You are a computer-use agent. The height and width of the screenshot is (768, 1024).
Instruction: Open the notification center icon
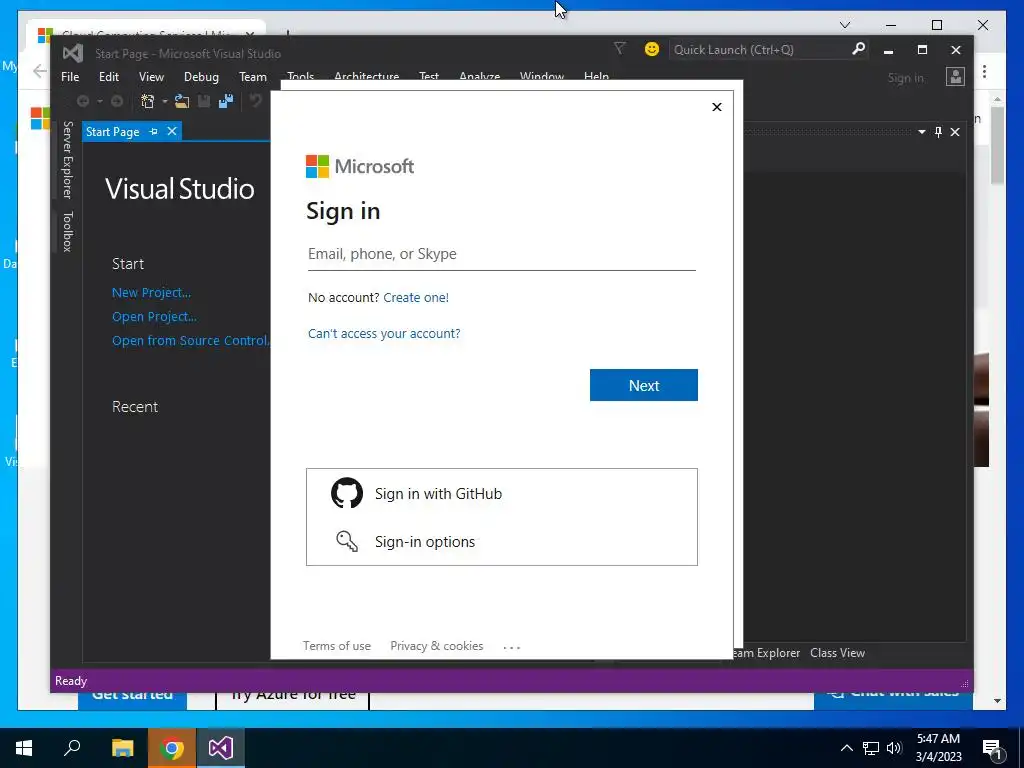(992, 748)
